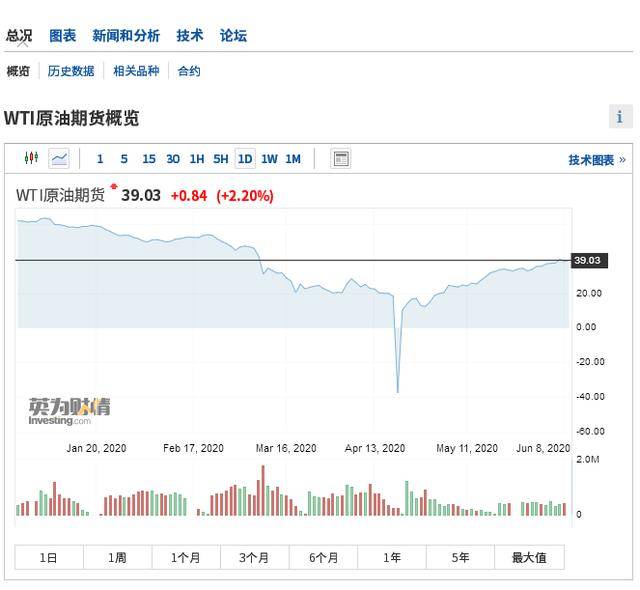Open the 新闻和分析 tab
The height and width of the screenshot is (590, 640).
[126, 35]
